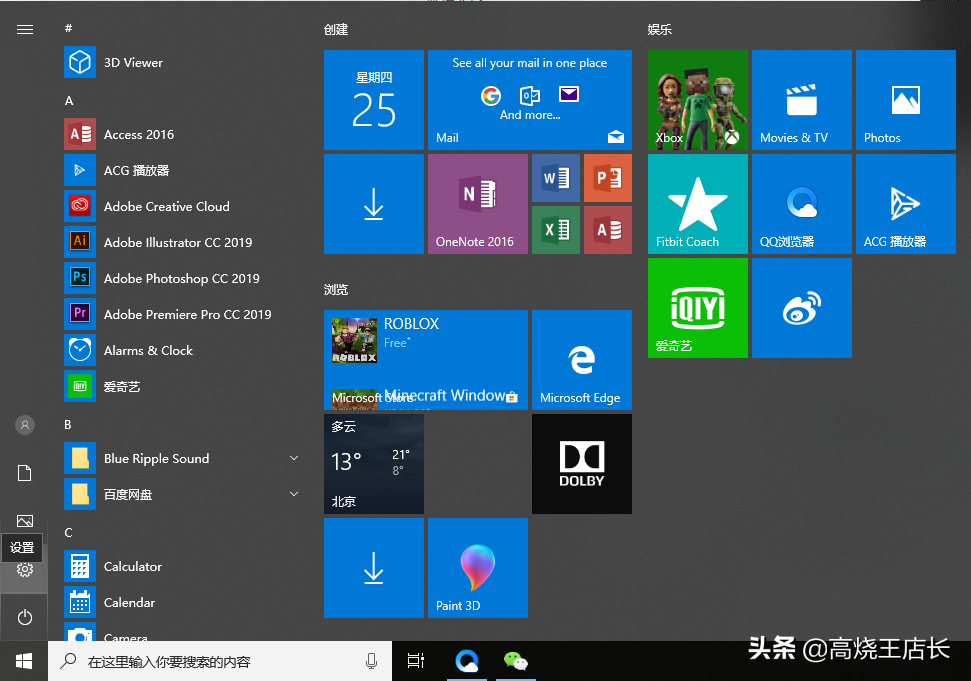Open the Calculator app
The image size is (971, 681).
tap(180, 566)
